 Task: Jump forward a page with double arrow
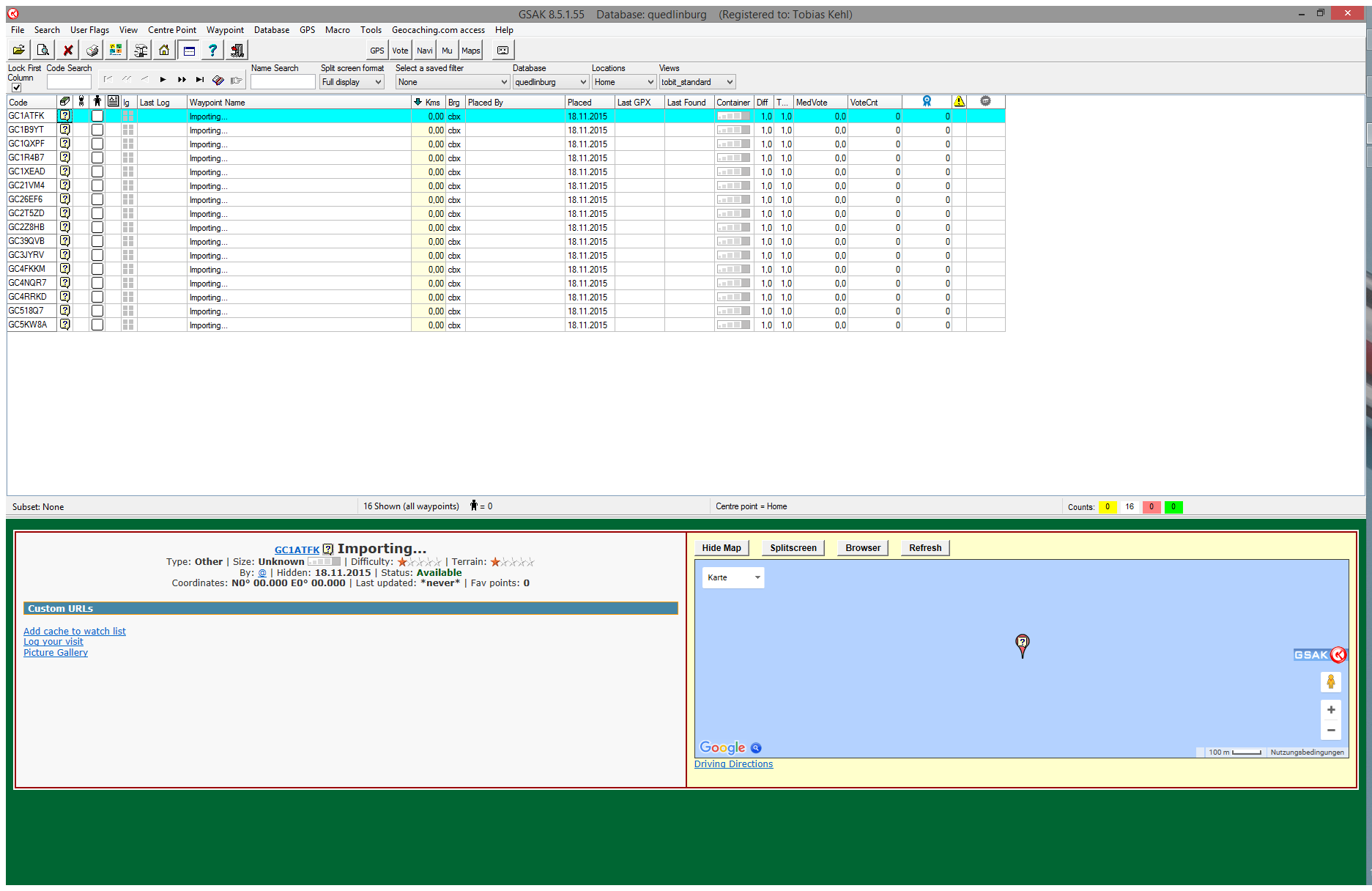pos(182,80)
